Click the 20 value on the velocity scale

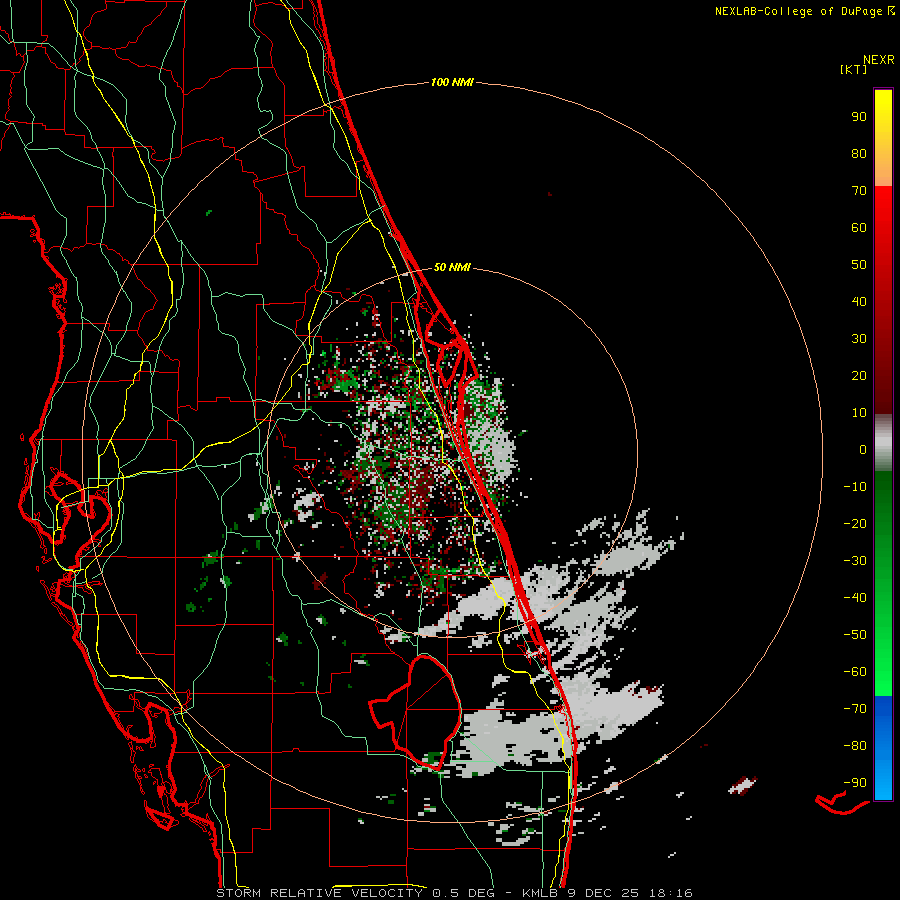pos(859,375)
